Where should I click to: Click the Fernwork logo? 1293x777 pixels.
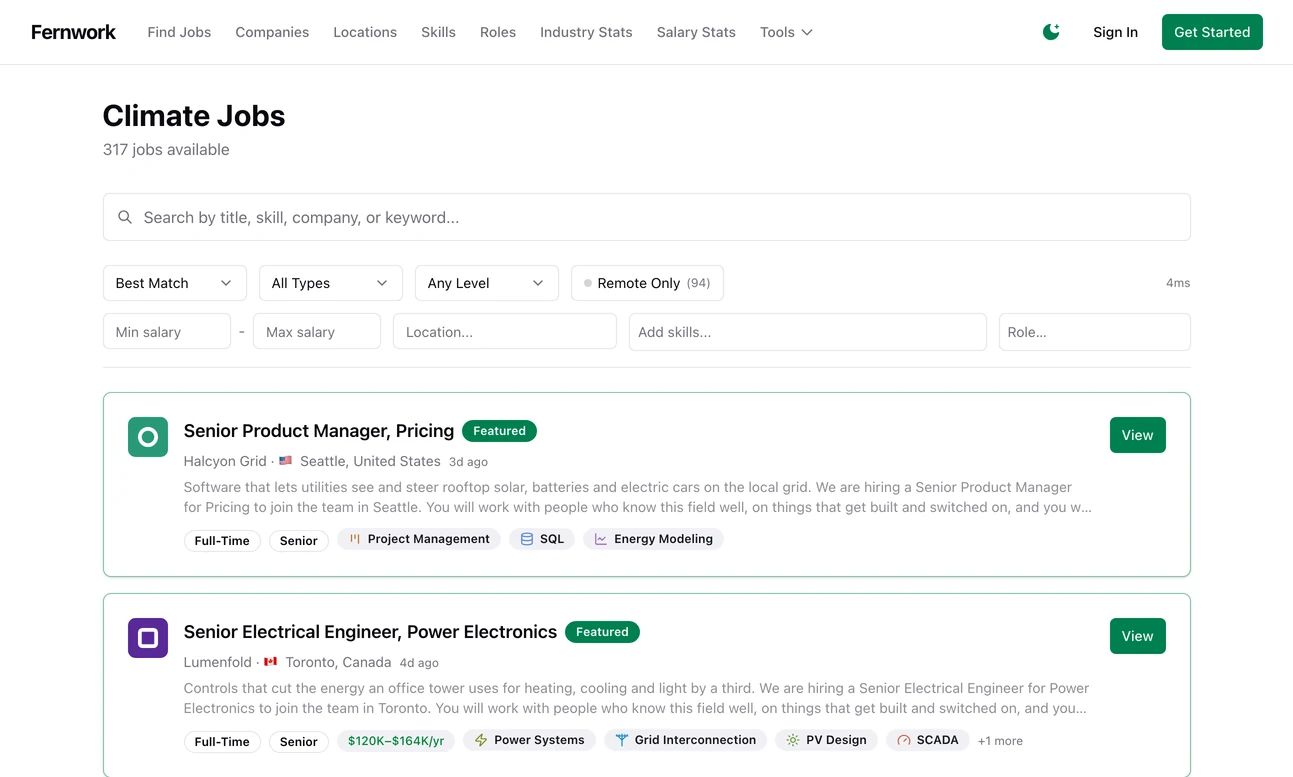73,32
